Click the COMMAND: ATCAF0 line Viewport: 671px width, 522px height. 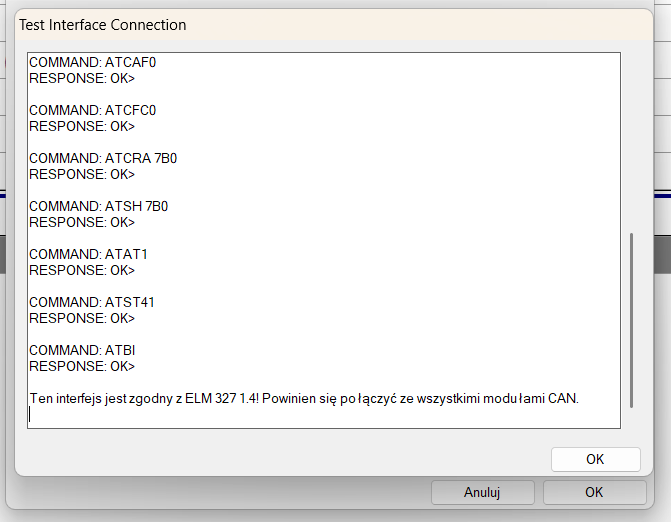pos(93,62)
